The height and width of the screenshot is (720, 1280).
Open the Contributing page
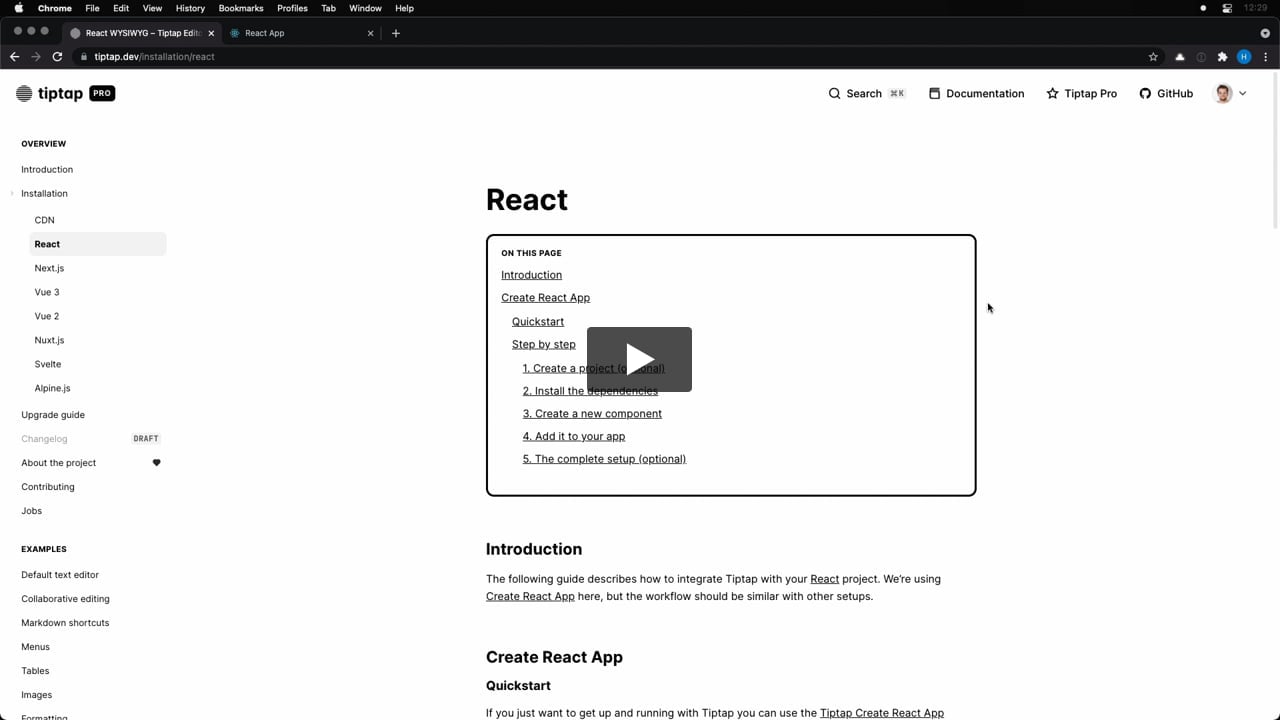48,487
